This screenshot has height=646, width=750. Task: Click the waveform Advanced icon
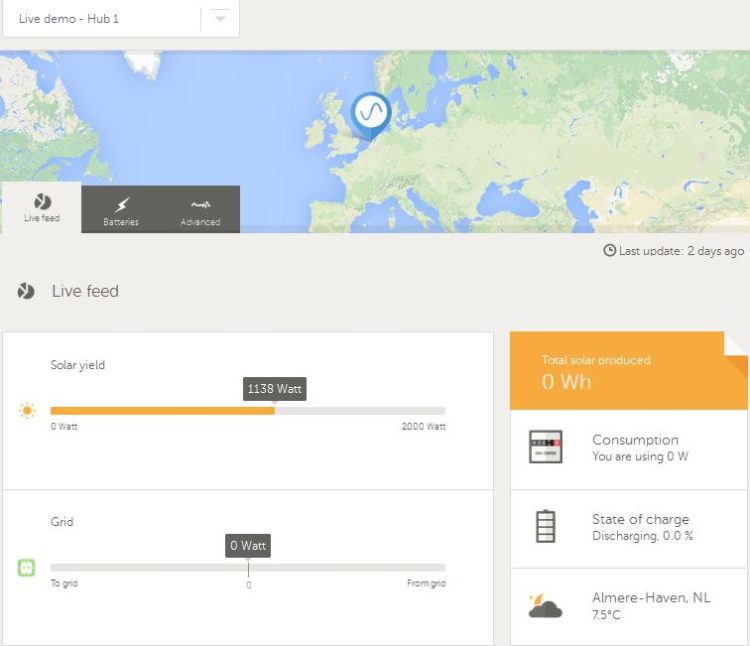200,205
